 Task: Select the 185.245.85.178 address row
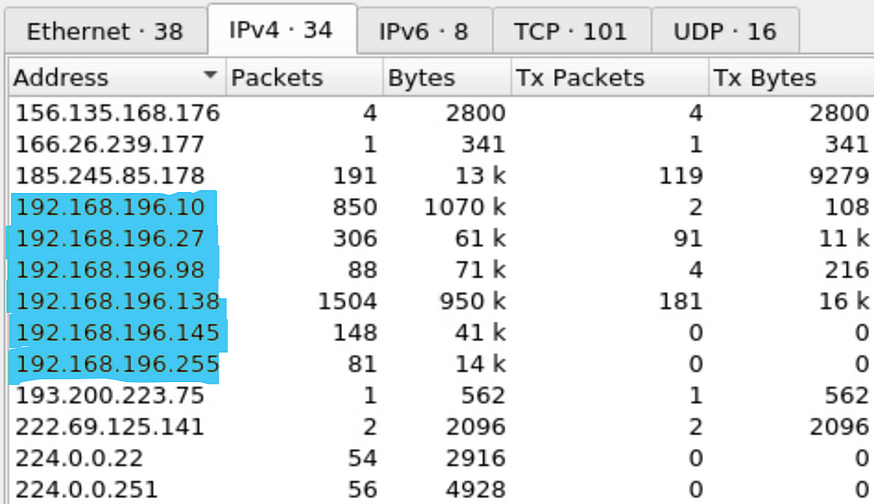109,176
